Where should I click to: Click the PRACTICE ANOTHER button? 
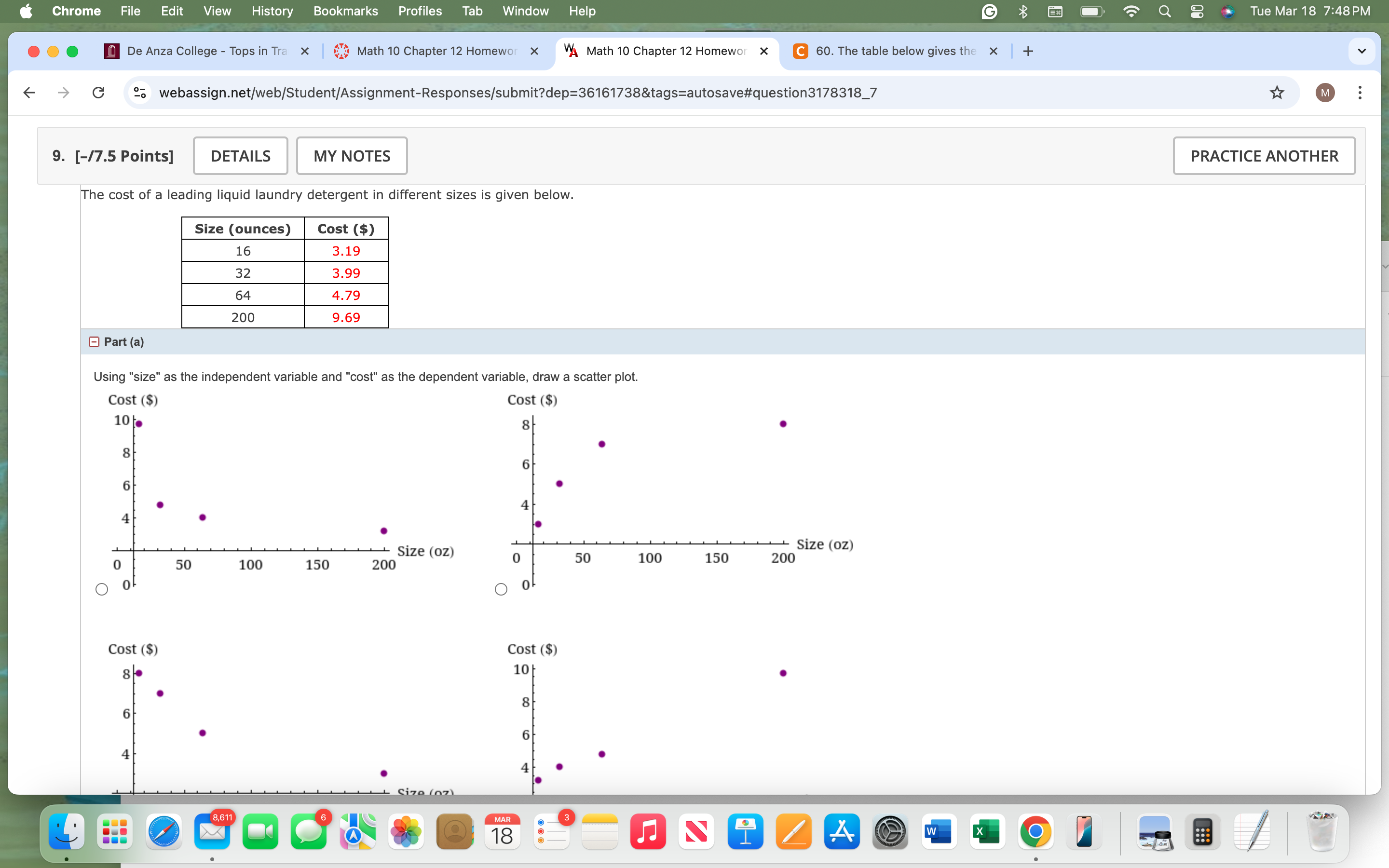[1264, 156]
